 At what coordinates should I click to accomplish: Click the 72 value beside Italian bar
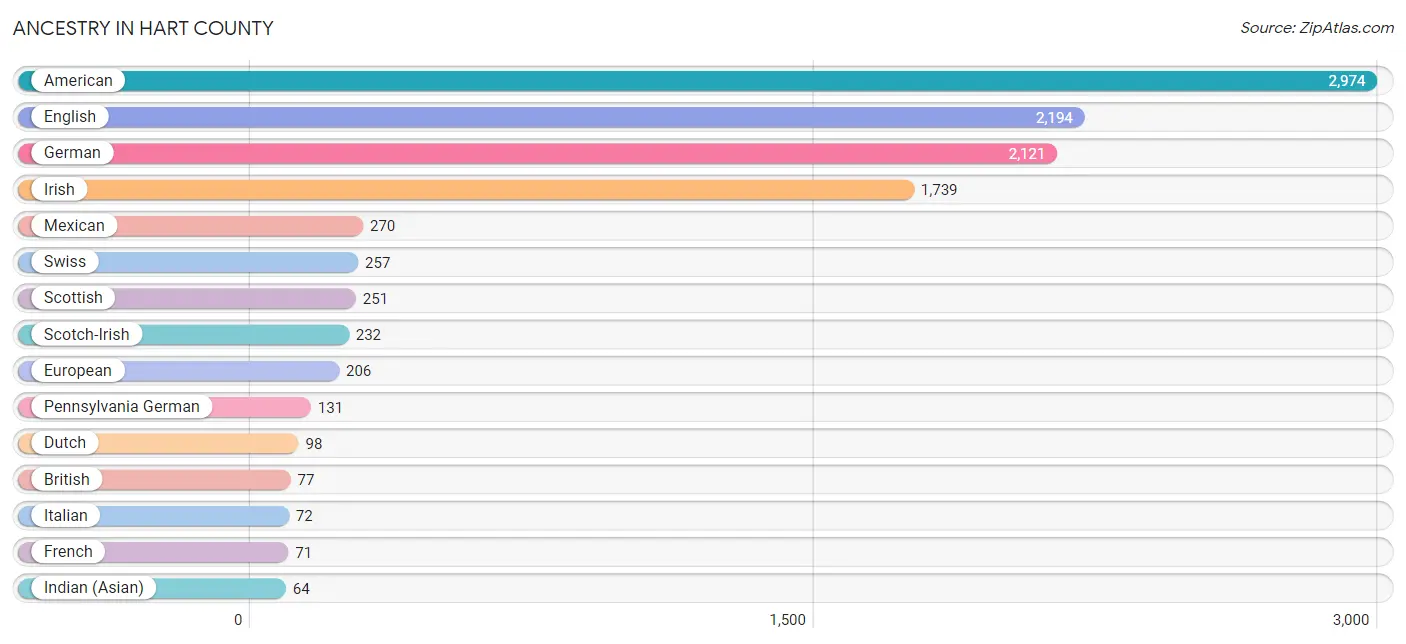[x=305, y=516]
